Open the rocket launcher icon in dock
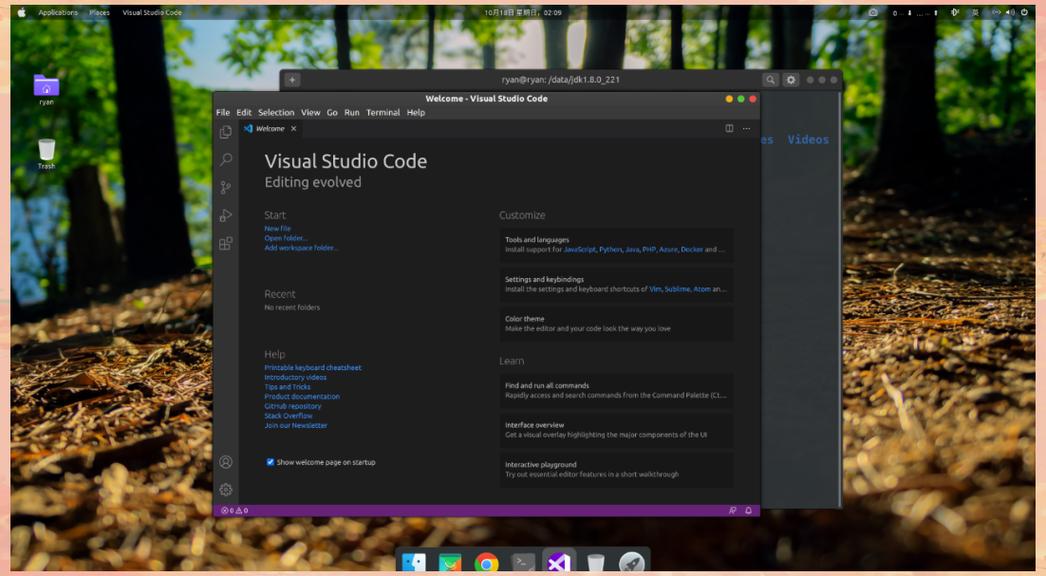 pyautogui.click(x=632, y=563)
